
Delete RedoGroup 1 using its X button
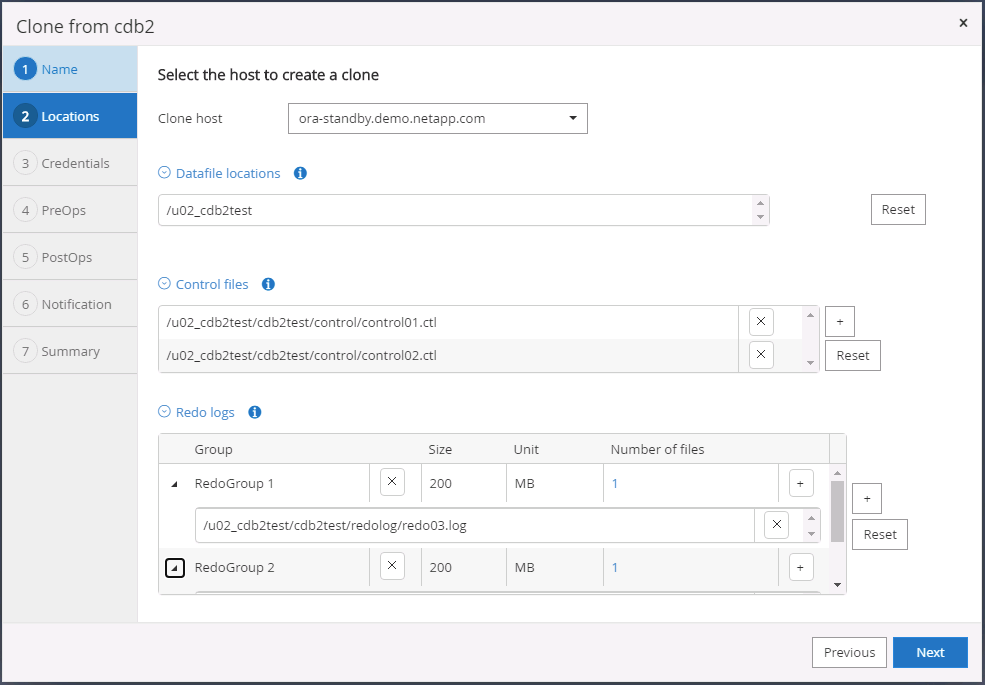tap(393, 483)
